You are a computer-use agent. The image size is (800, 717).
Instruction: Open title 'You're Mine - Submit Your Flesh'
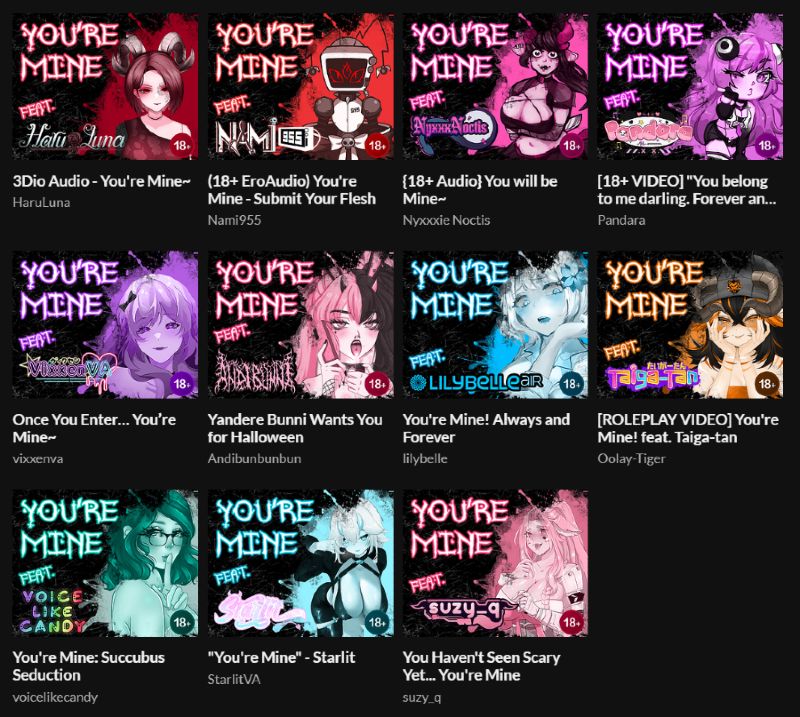pyautogui.click(x=292, y=190)
